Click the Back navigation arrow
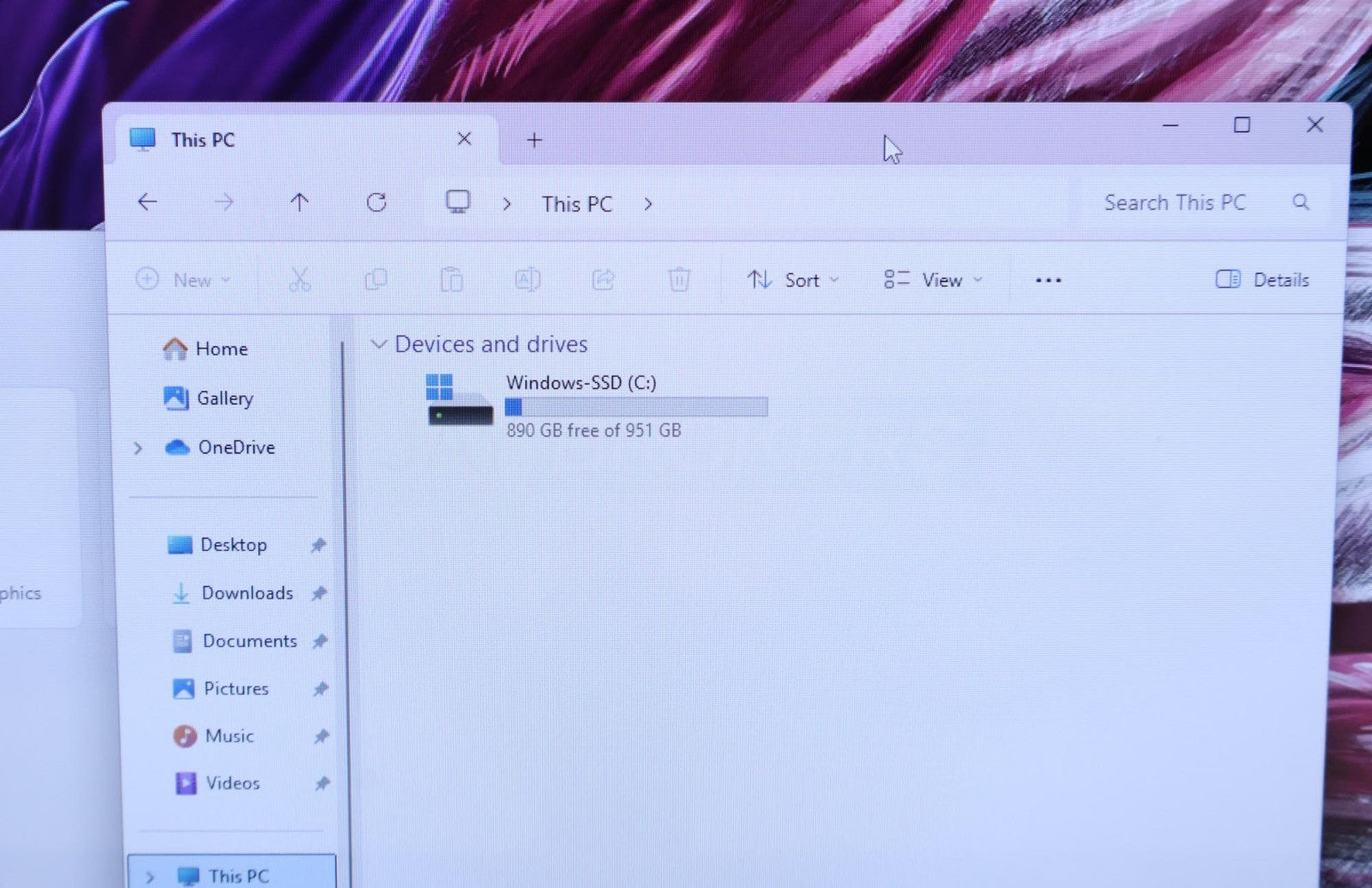1372x888 pixels. 147,202
